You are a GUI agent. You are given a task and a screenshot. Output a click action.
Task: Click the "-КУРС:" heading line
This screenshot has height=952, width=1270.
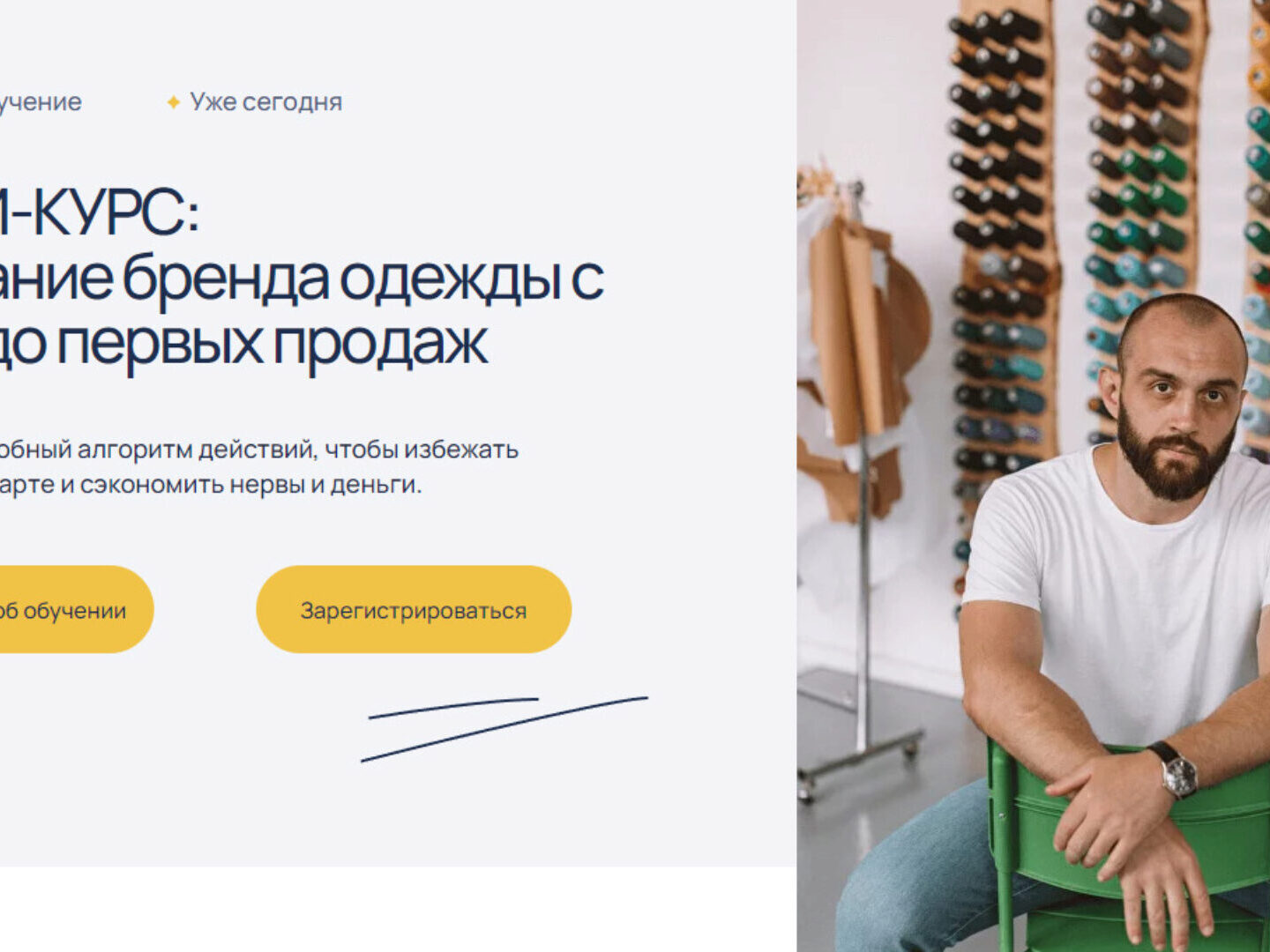pos(99,213)
